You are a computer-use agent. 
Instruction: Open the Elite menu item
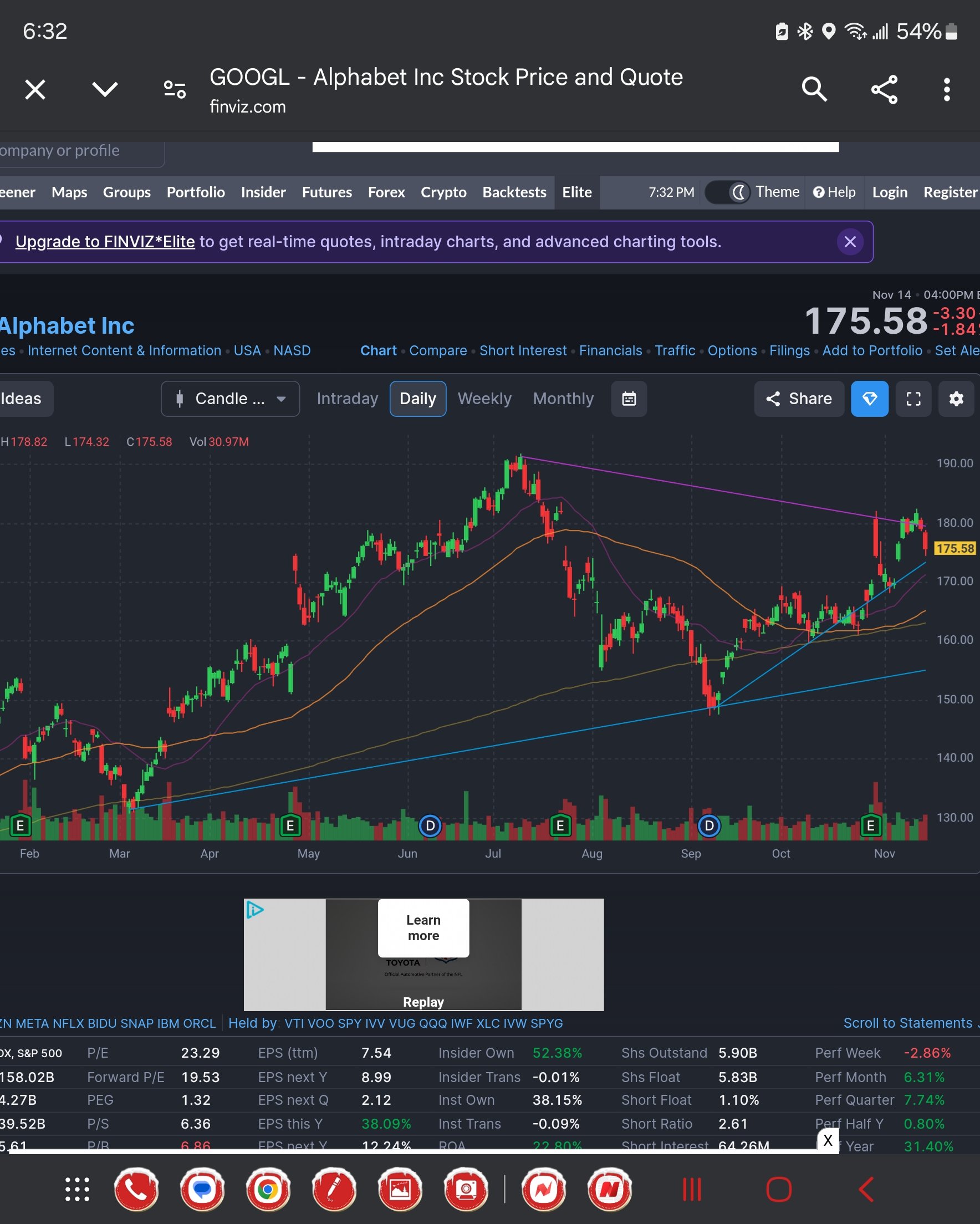click(577, 192)
